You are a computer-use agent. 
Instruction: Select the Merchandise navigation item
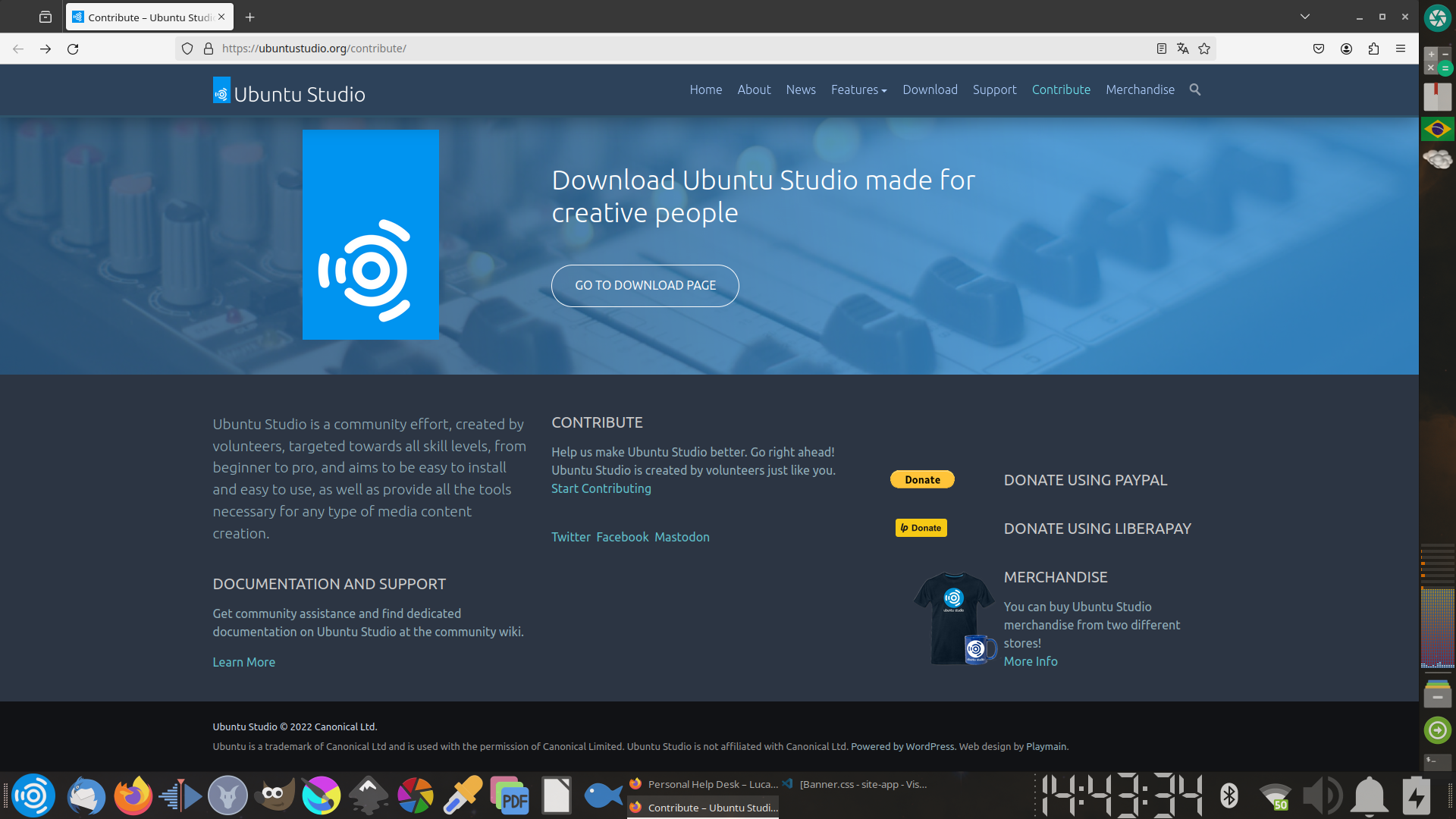(1140, 89)
